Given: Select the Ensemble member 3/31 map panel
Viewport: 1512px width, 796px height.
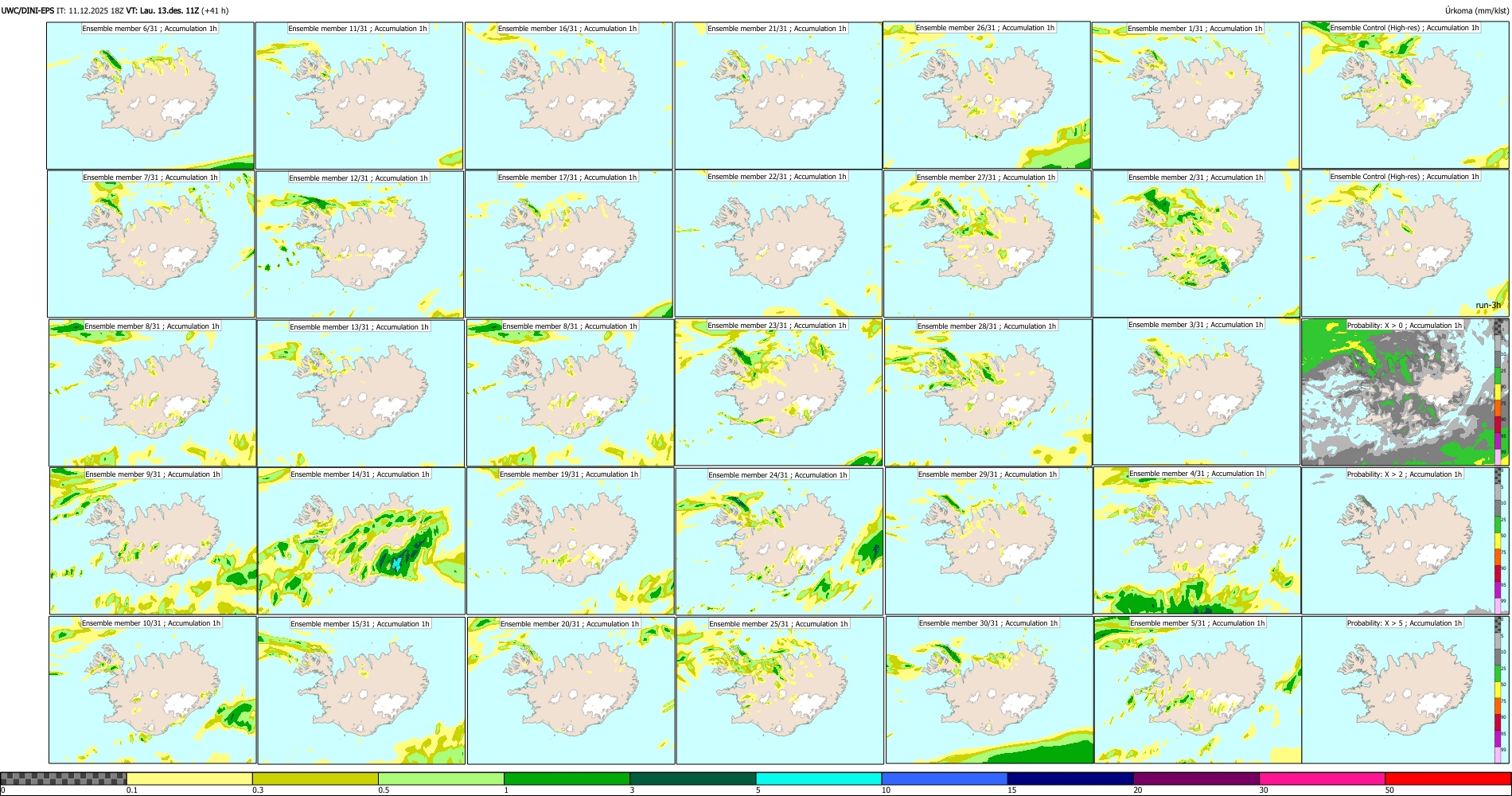Looking at the screenshot, I should click(1197, 392).
